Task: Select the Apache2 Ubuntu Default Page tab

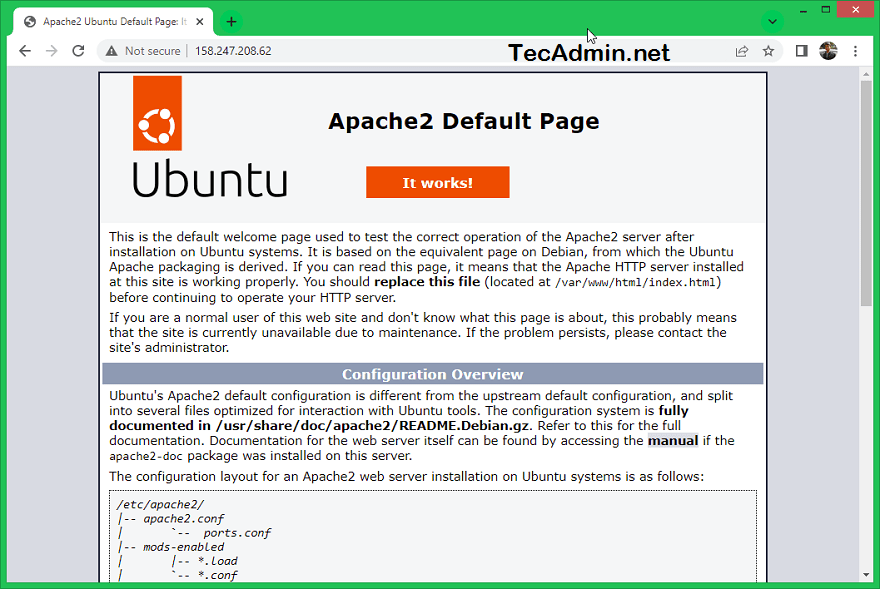Action: pyautogui.click(x=113, y=22)
